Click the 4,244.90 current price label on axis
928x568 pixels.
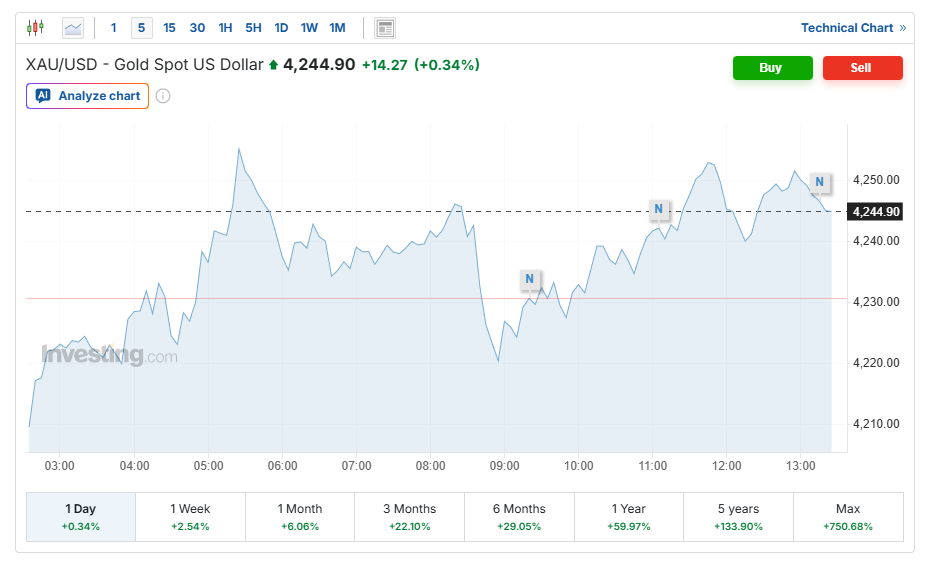pos(876,211)
